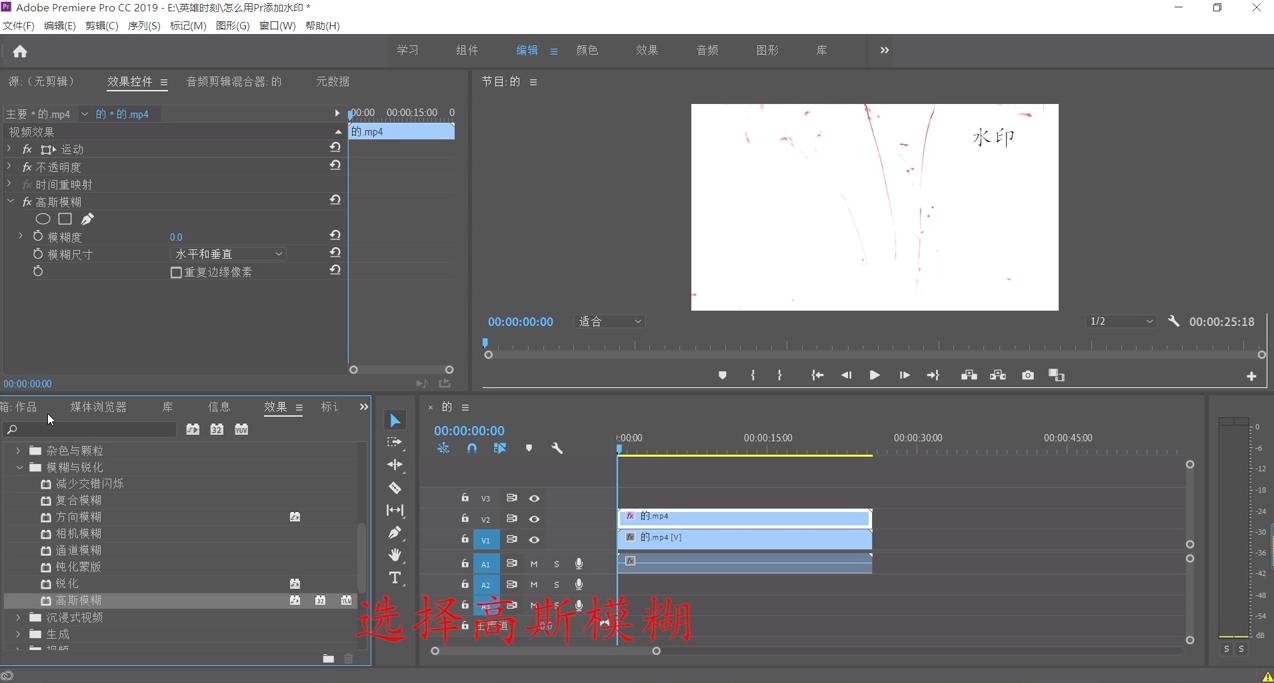
Task: Click the Home icon
Action: pos(20,51)
